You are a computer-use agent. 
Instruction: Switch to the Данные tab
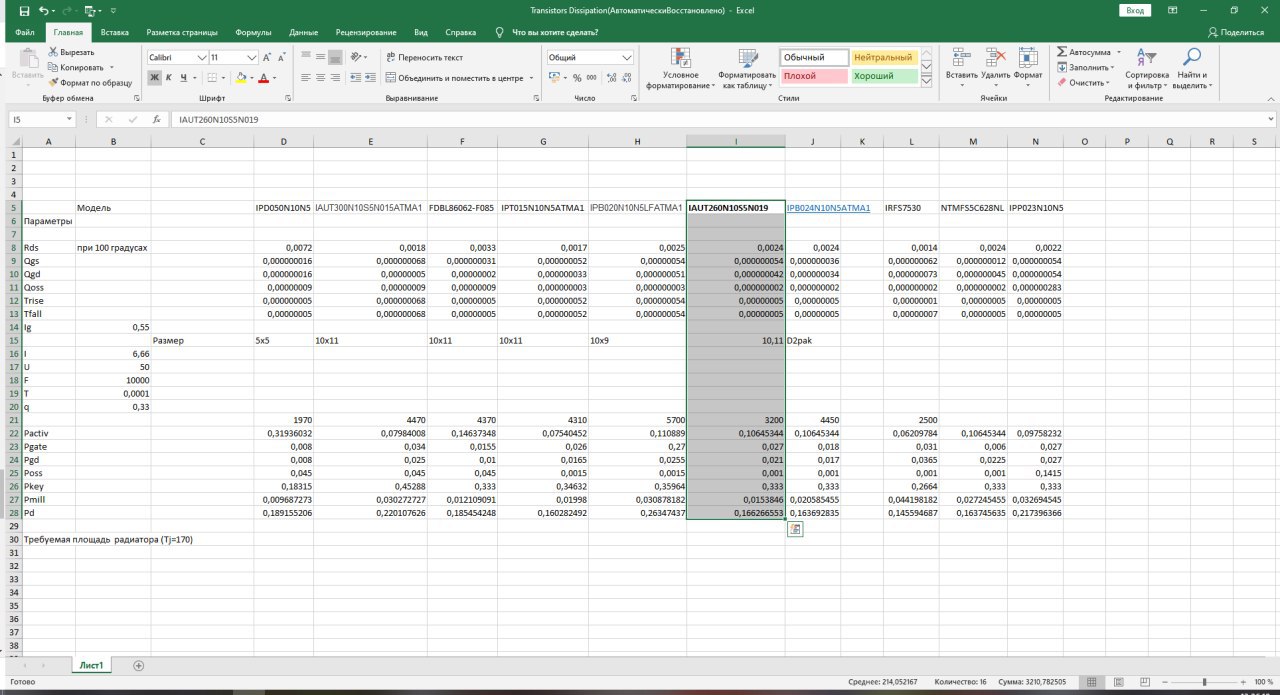(303, 32)
